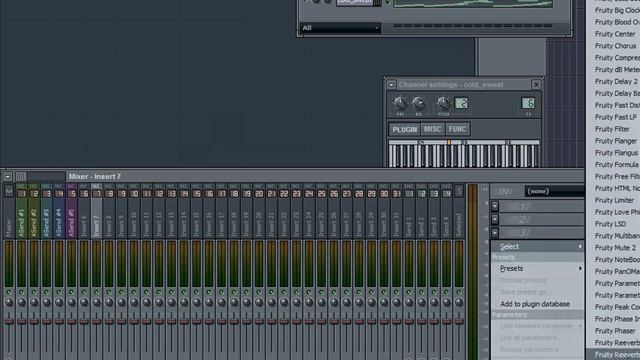Viewport: 640px width, 360px height.
Task: Select Fruity Phaser from plugin list
Action: click(x=615, y=331)
